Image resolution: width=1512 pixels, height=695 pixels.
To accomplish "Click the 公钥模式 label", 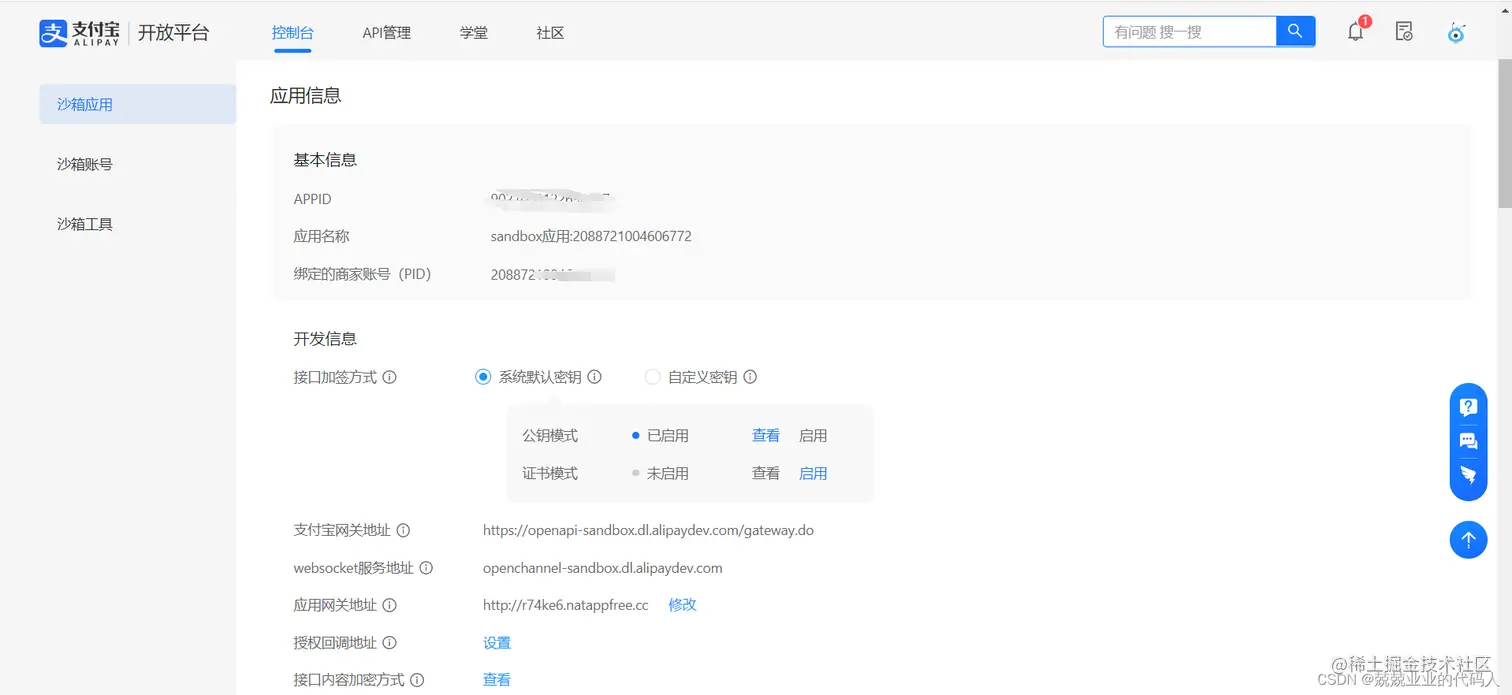I will pos(550,436).
